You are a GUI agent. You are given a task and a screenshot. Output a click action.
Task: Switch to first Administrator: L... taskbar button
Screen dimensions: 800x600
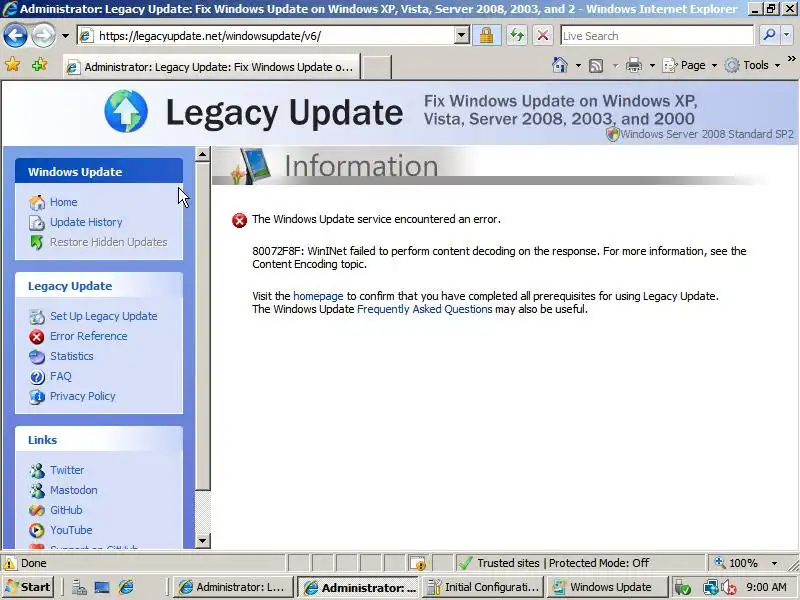click(x=234, y=587)
